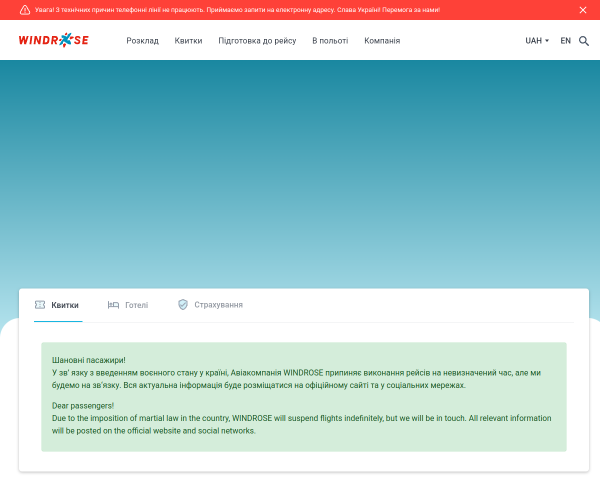Image resolution: width=600 pixels, height=480 pixels.
Task: Click the ticket icon beside Квитки tab
Action: [40, 305]
